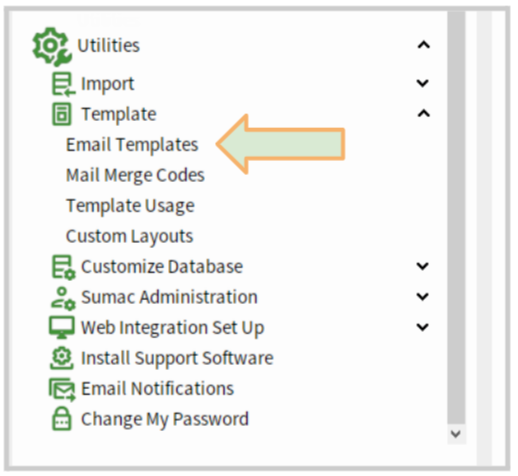Select Template Usage entry

tap(130, 206)
